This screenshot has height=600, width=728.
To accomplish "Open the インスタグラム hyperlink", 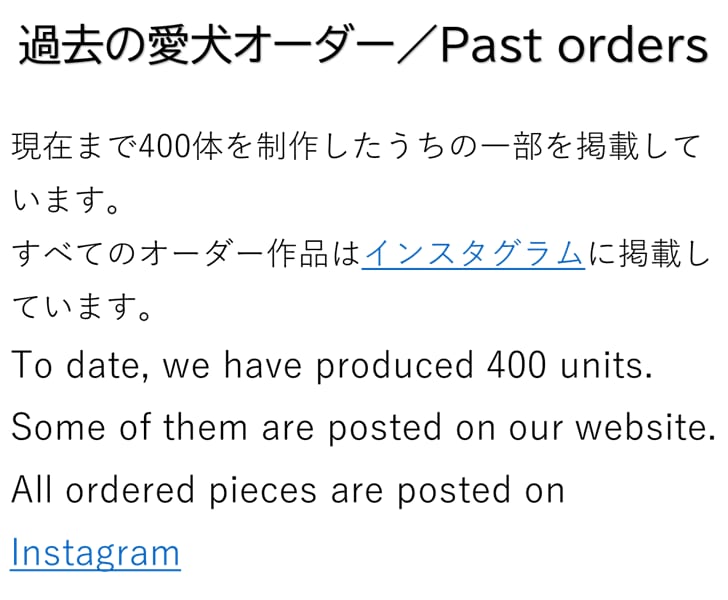I will (473, 254).
